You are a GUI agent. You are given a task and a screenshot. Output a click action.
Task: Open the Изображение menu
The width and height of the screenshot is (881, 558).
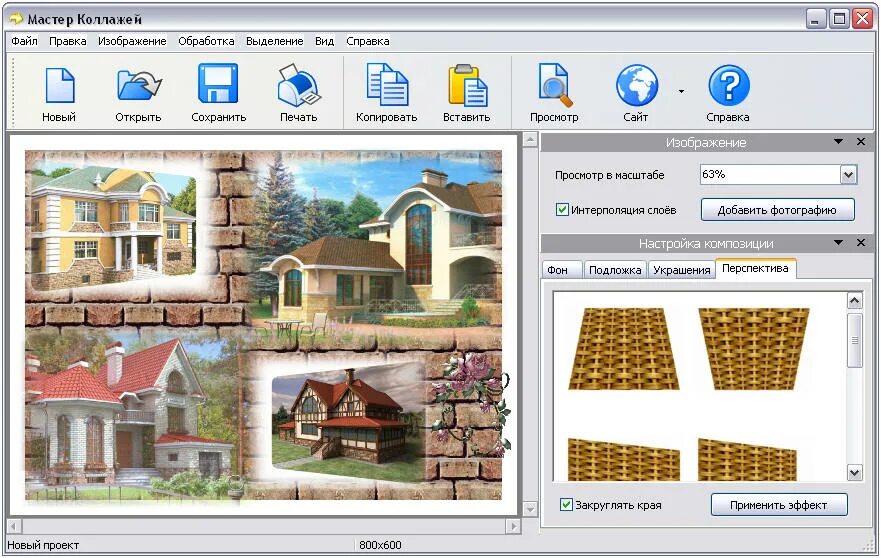(132, 41)
